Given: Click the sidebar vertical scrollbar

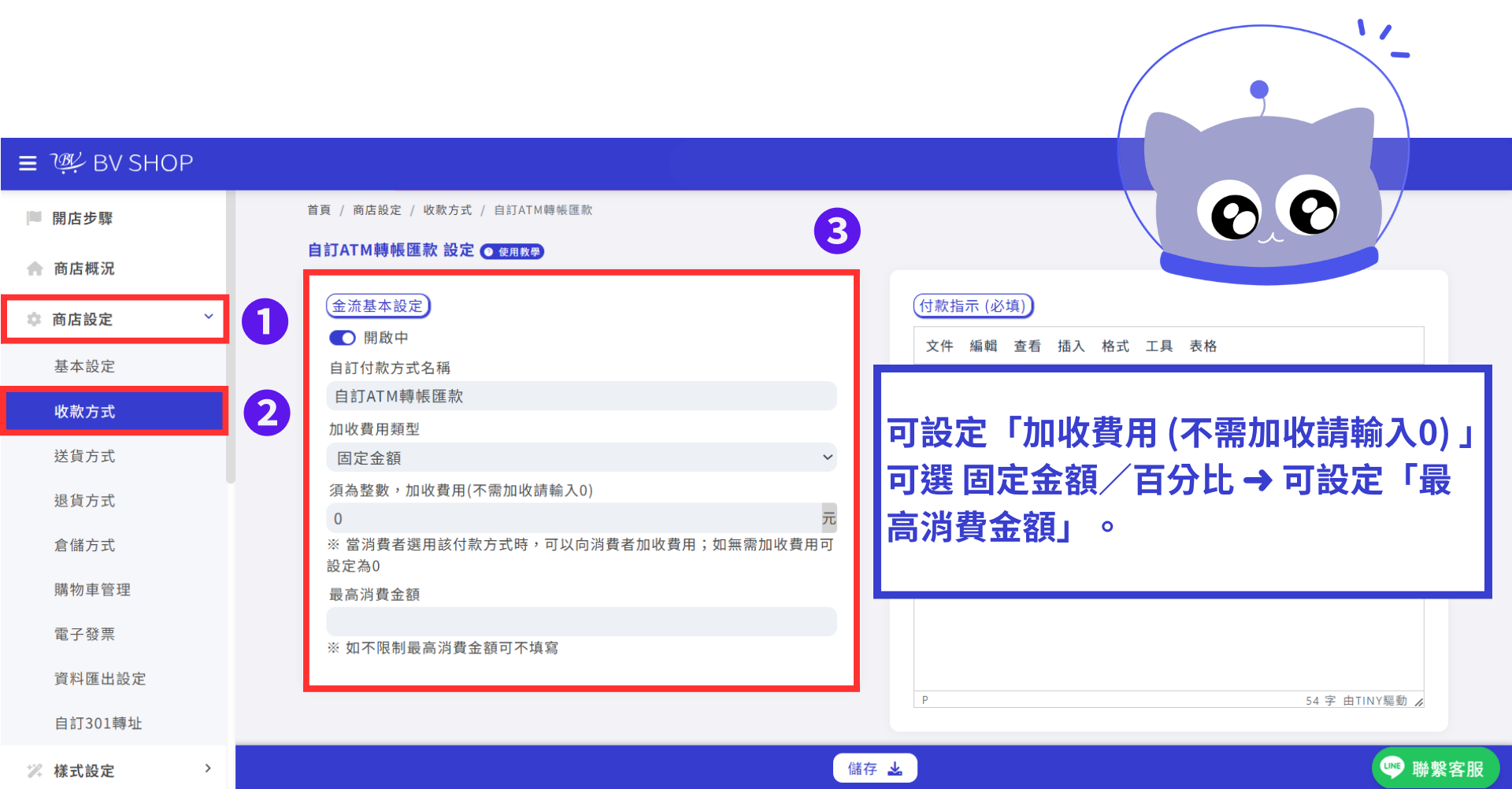Looking at the screenshot, I should (x=231, y=338).
